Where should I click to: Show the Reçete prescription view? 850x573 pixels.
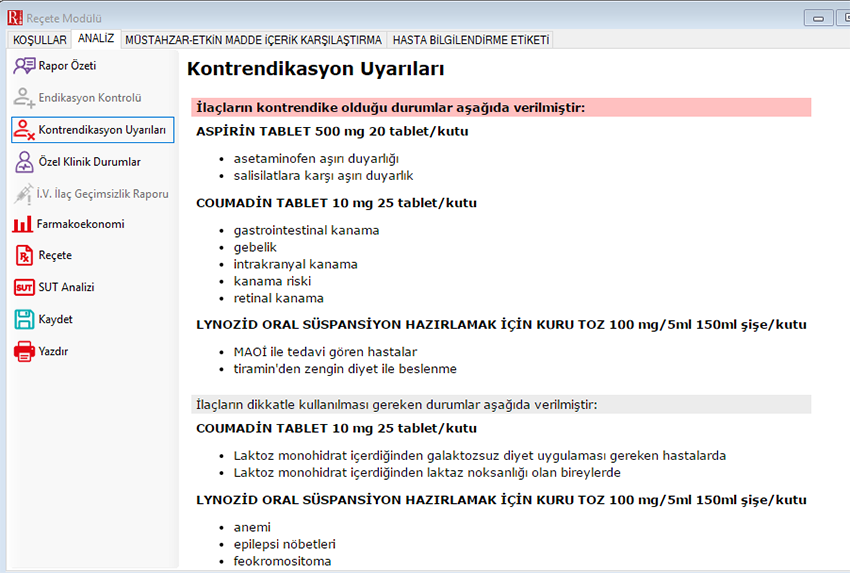[x=54, y=256]
